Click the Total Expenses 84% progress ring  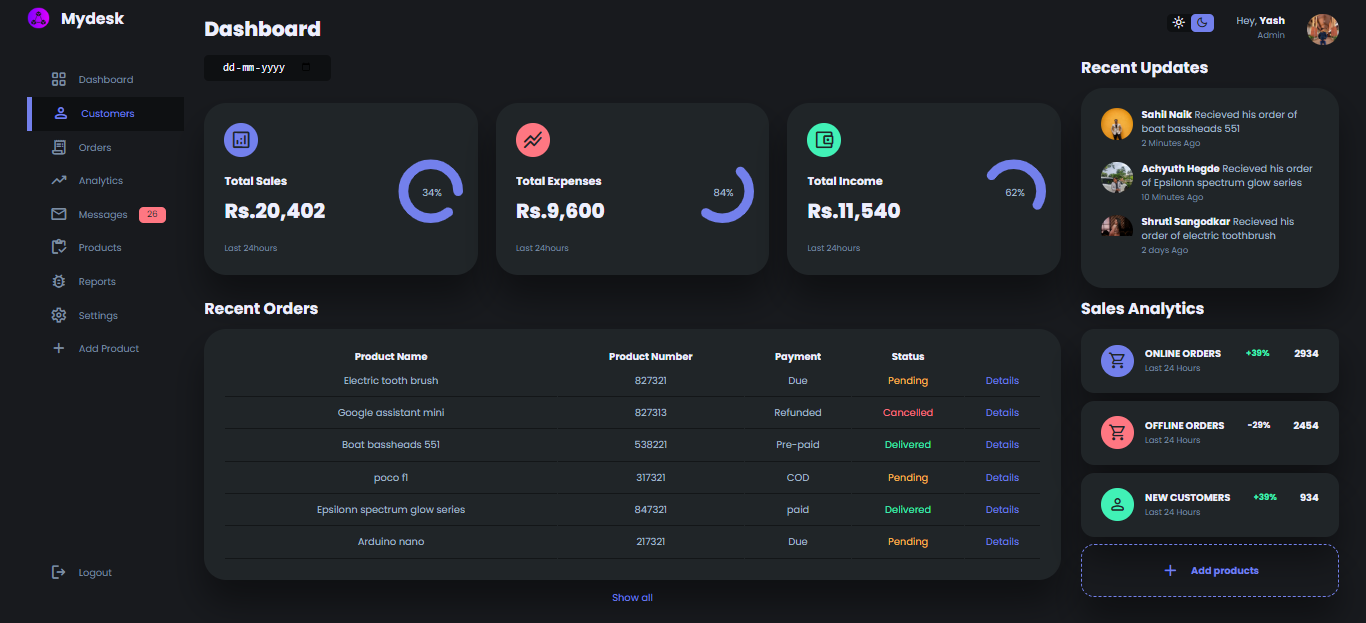[x=723, y=191]
